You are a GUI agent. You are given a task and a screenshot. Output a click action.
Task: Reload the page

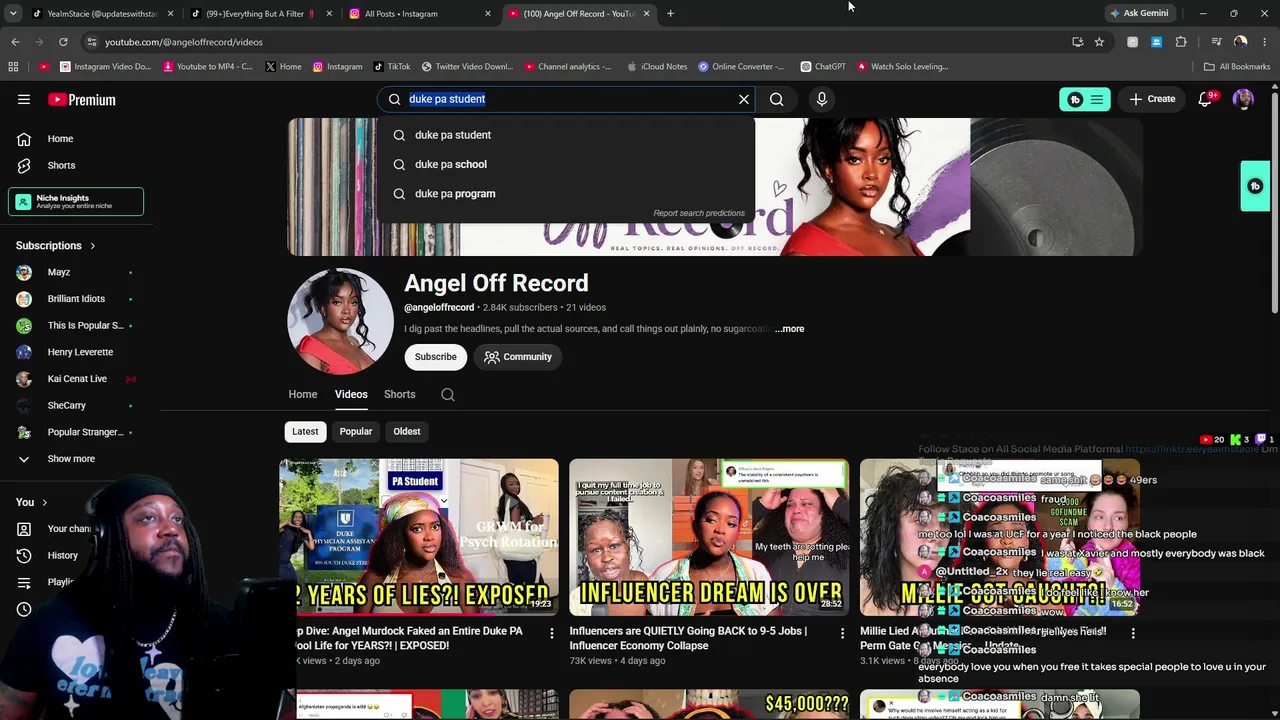63,42
